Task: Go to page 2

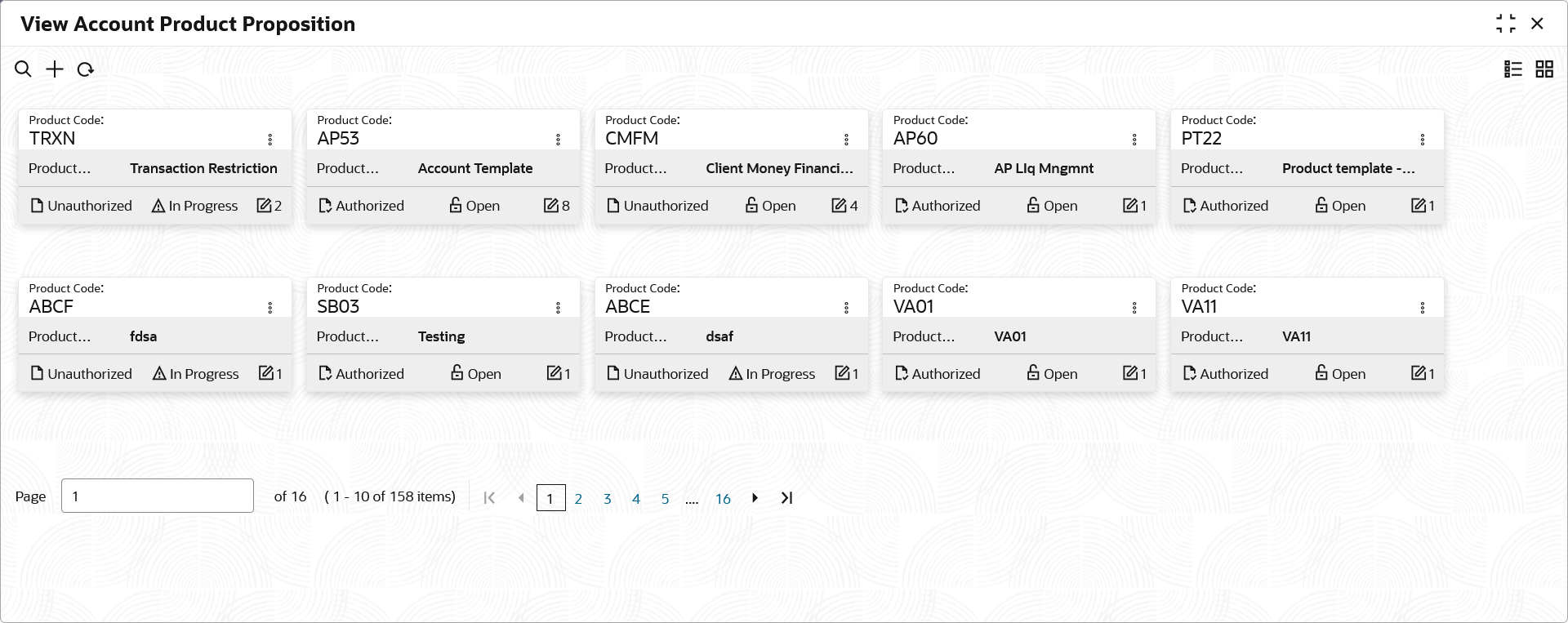Action: tap(578, 499)
